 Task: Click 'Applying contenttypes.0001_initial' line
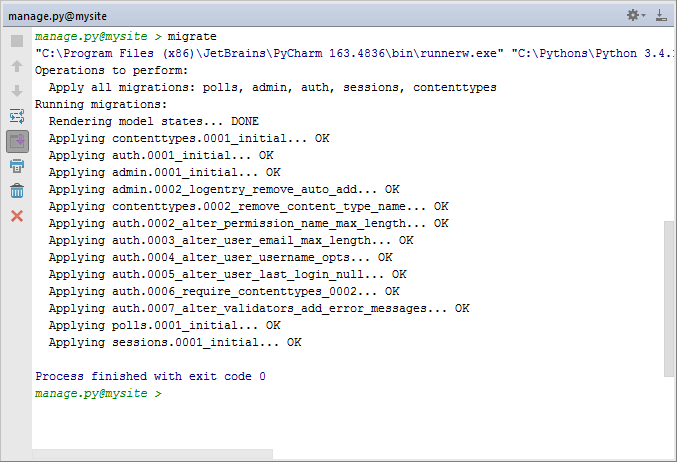pyautogui.click(x=189, y=139)
